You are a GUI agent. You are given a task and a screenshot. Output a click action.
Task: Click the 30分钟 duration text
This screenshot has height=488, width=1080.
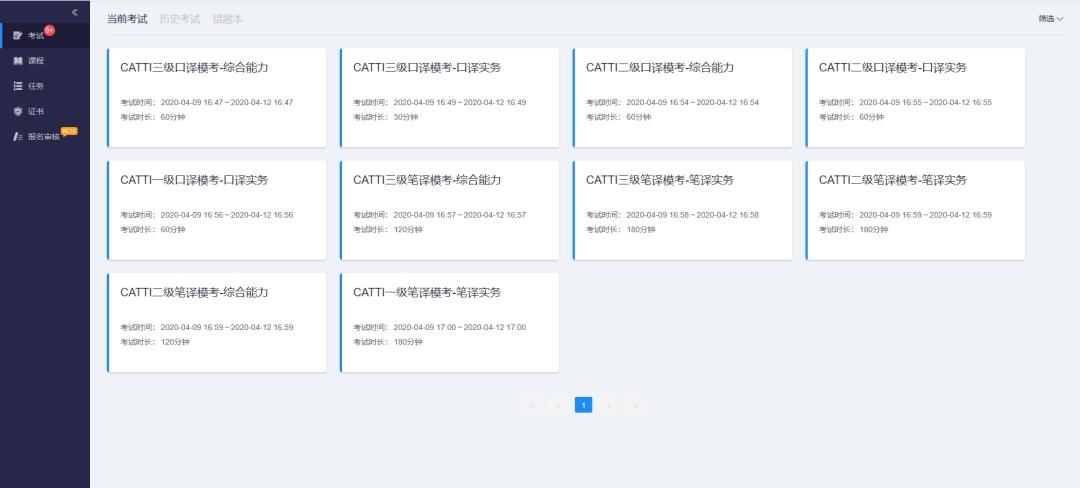[x=406, y=117]
